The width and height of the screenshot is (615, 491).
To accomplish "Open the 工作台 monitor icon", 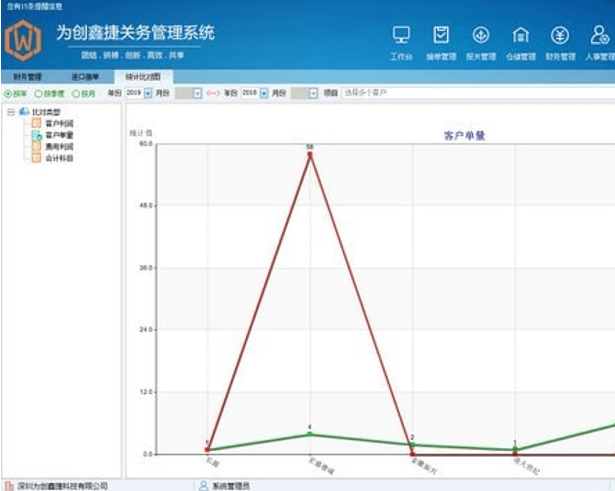I will tap(401, 35).
